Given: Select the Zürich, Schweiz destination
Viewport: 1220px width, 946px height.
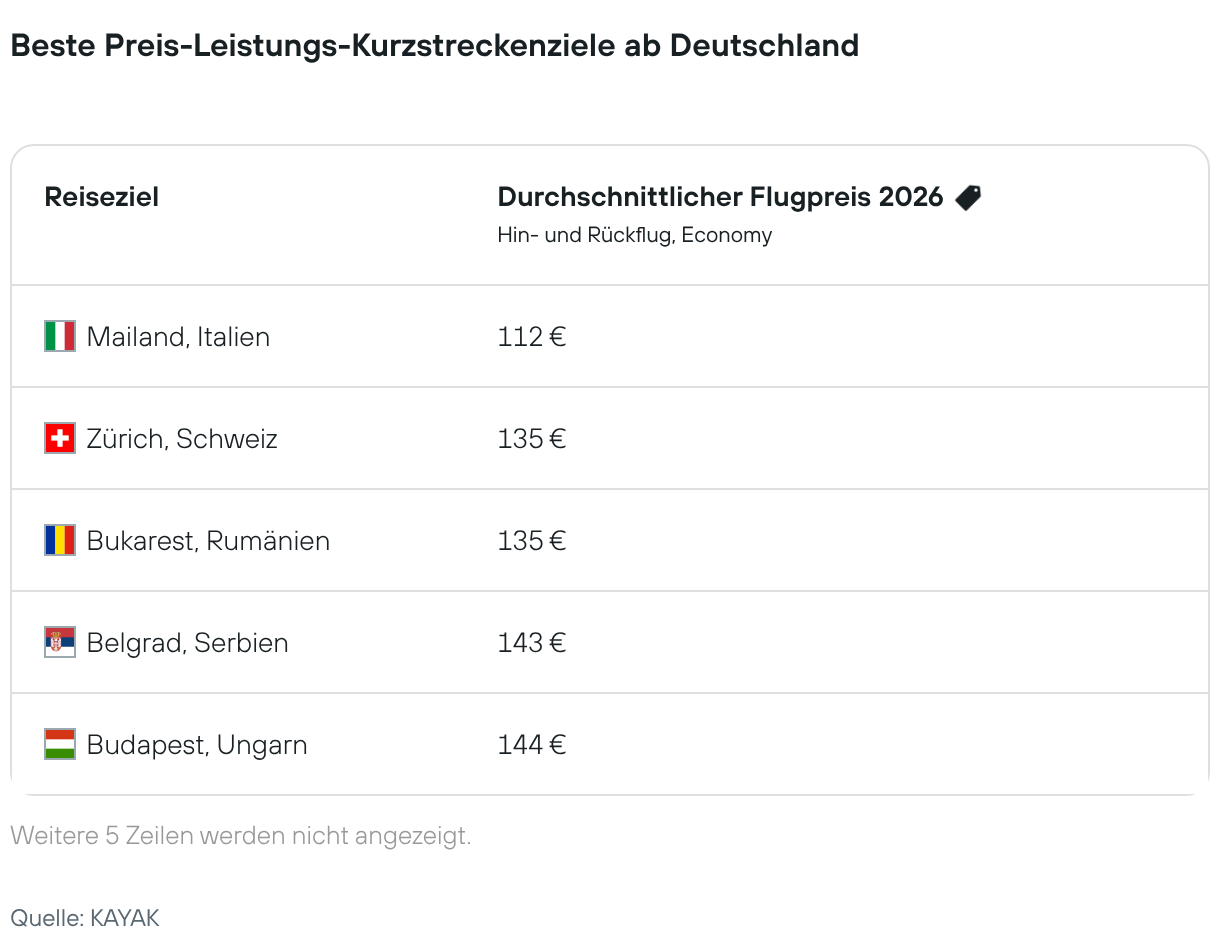Looking at the screenshot, I should [182, 439].
